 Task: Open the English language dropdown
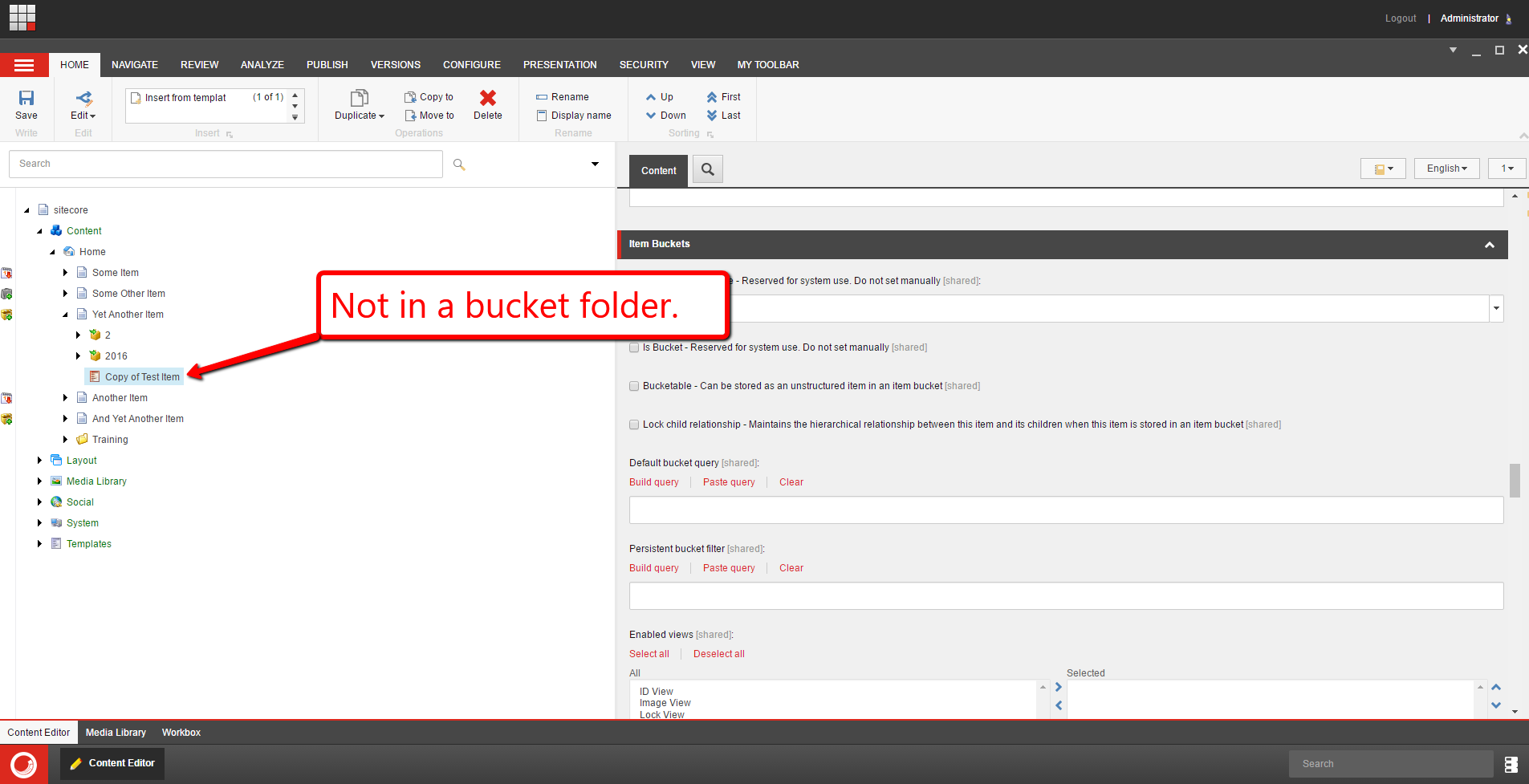[x=1446, y=169]
